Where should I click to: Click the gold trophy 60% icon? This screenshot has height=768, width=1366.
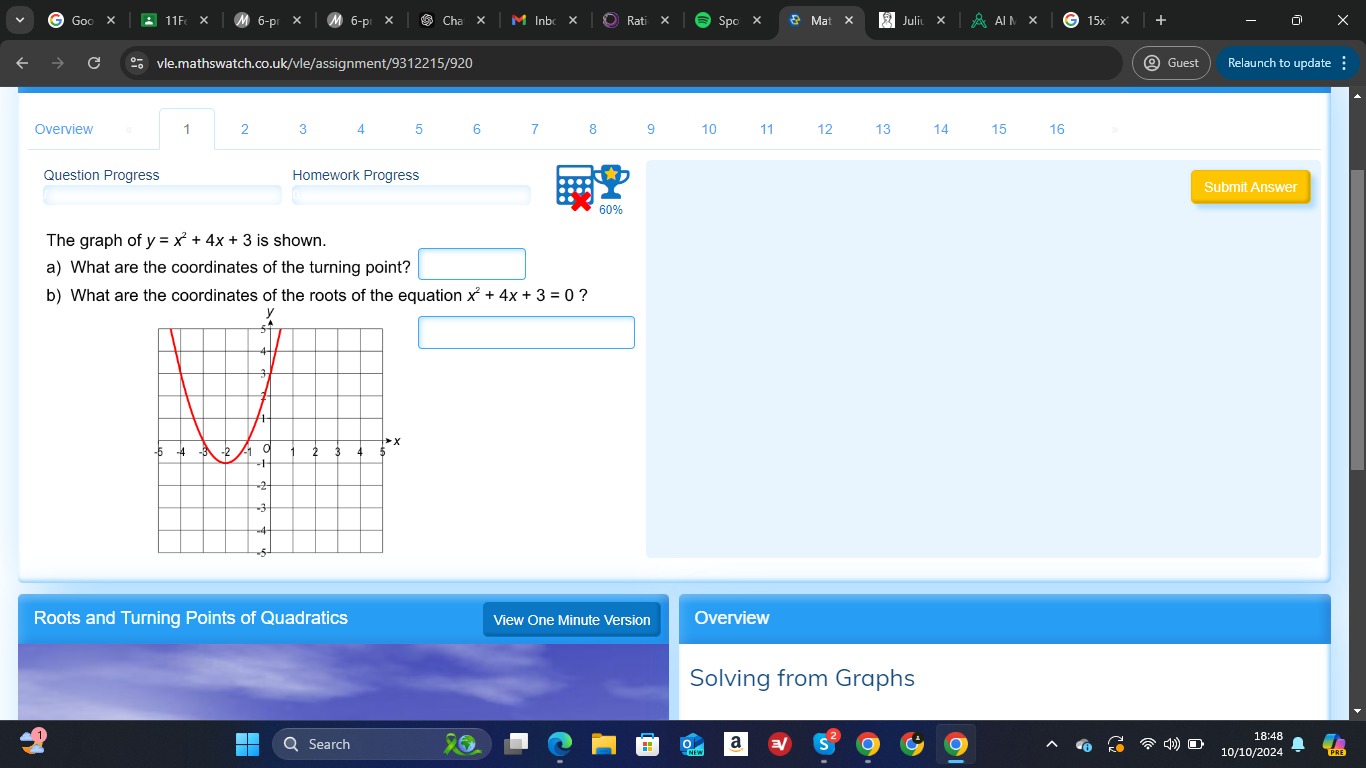[611, 190]
